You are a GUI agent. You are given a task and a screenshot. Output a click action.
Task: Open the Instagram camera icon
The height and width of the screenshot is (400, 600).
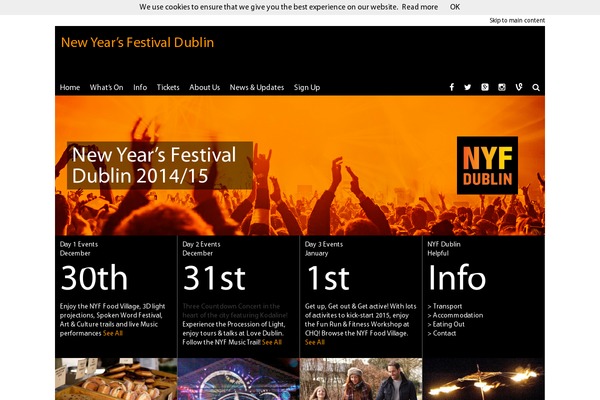click(x=502, y=87)
